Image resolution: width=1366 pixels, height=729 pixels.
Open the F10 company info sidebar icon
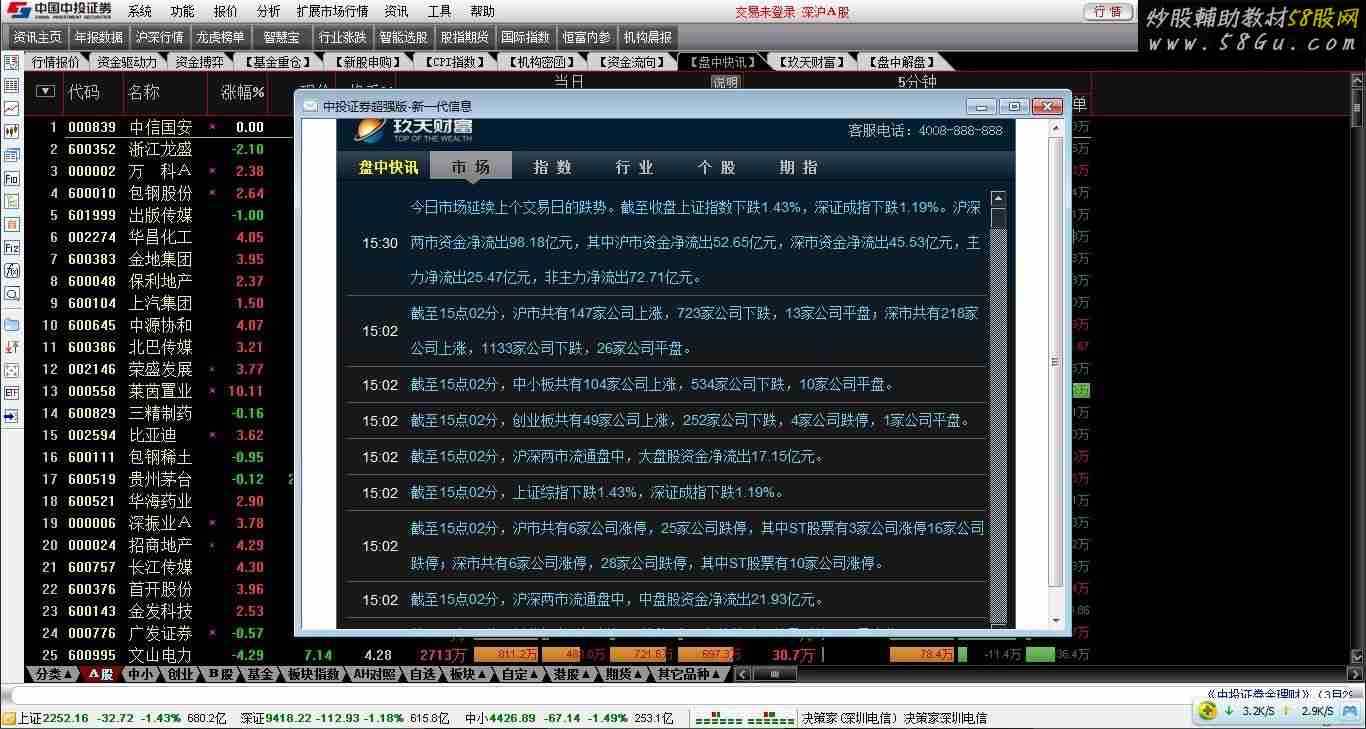click(x=12, y=178)
